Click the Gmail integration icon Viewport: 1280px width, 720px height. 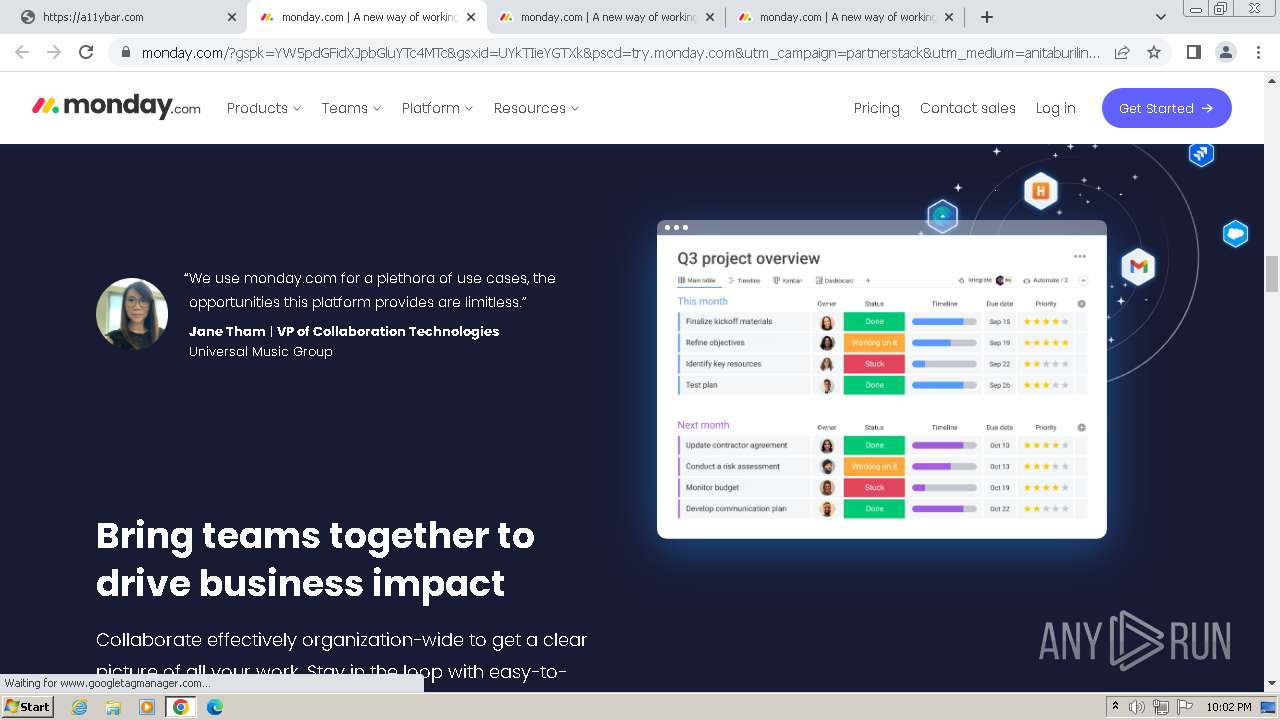(x=1138, y=266)
